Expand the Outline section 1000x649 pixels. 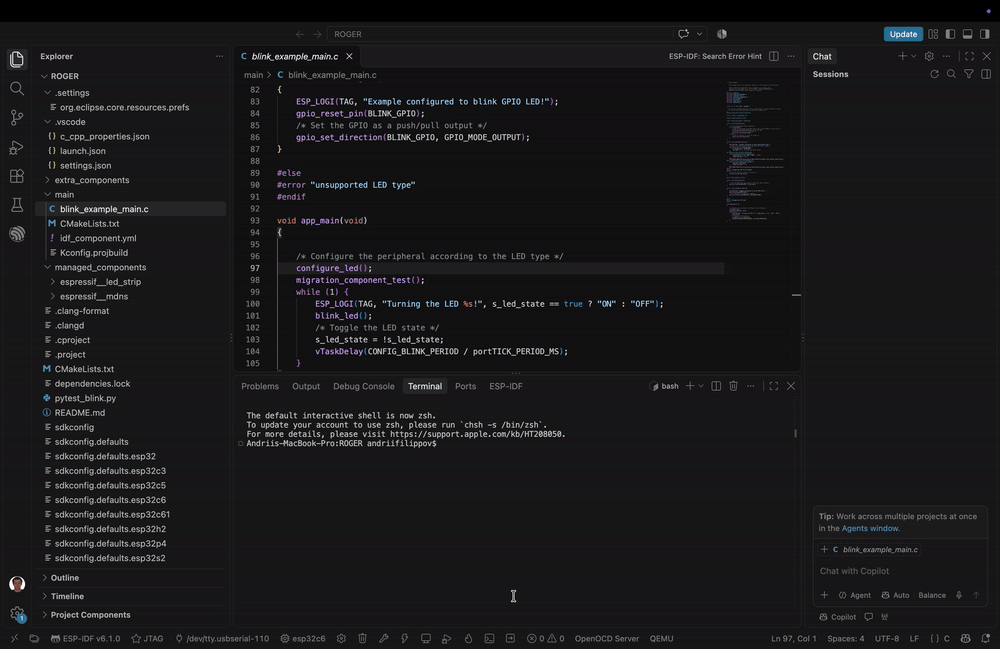pos(65,578)
